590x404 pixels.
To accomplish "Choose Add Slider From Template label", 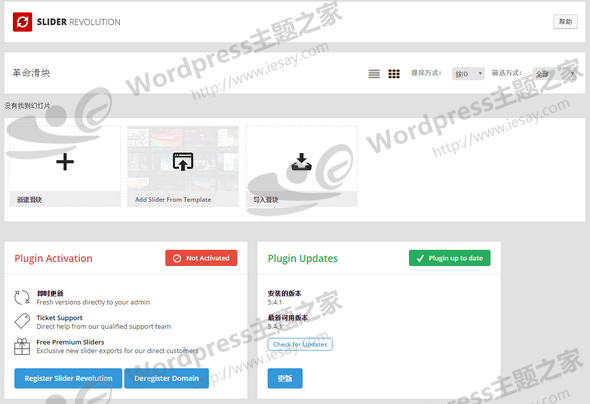I will [173, 200].
